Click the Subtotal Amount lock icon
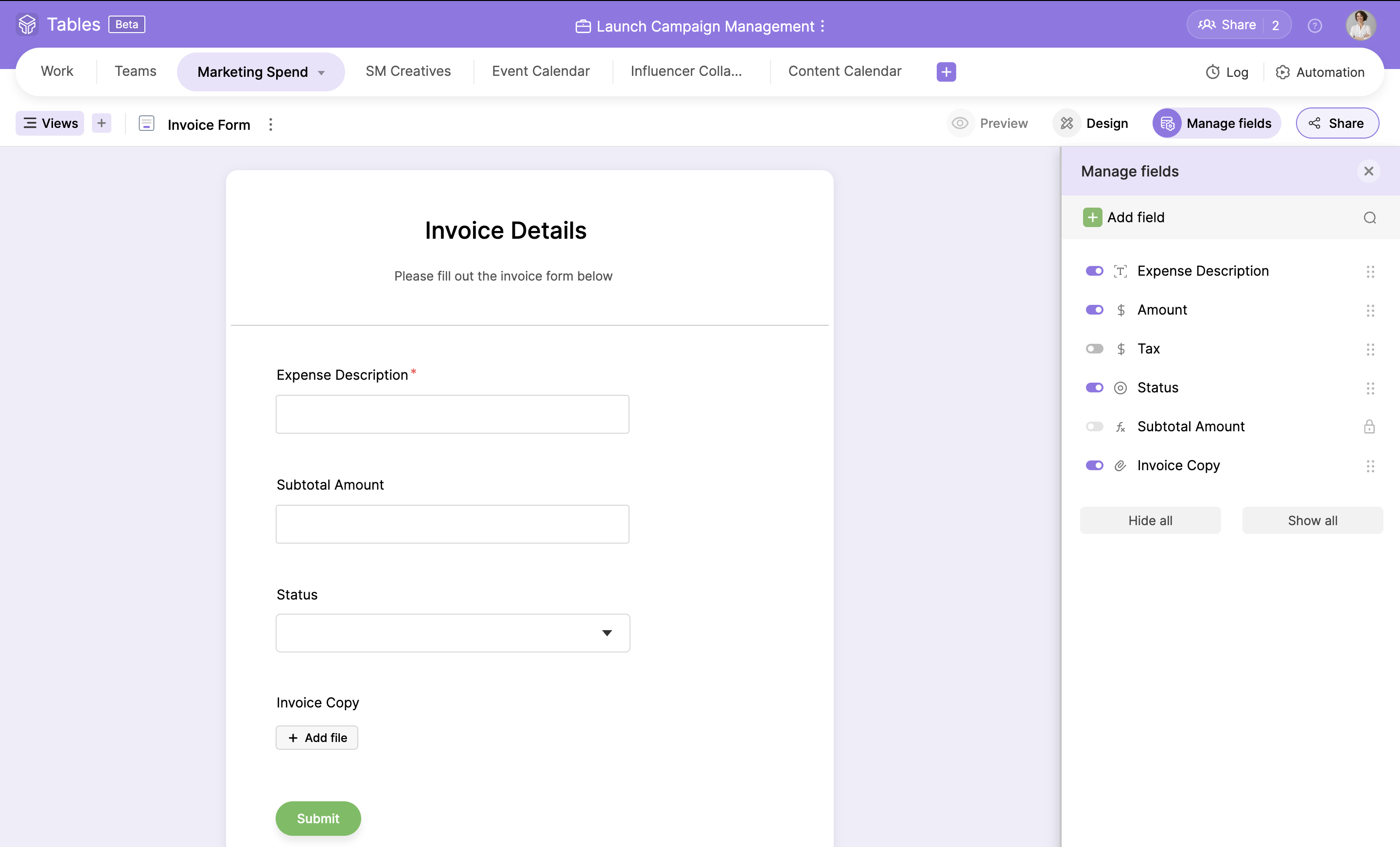The image size is (1400, 847). pos(1369,426)
